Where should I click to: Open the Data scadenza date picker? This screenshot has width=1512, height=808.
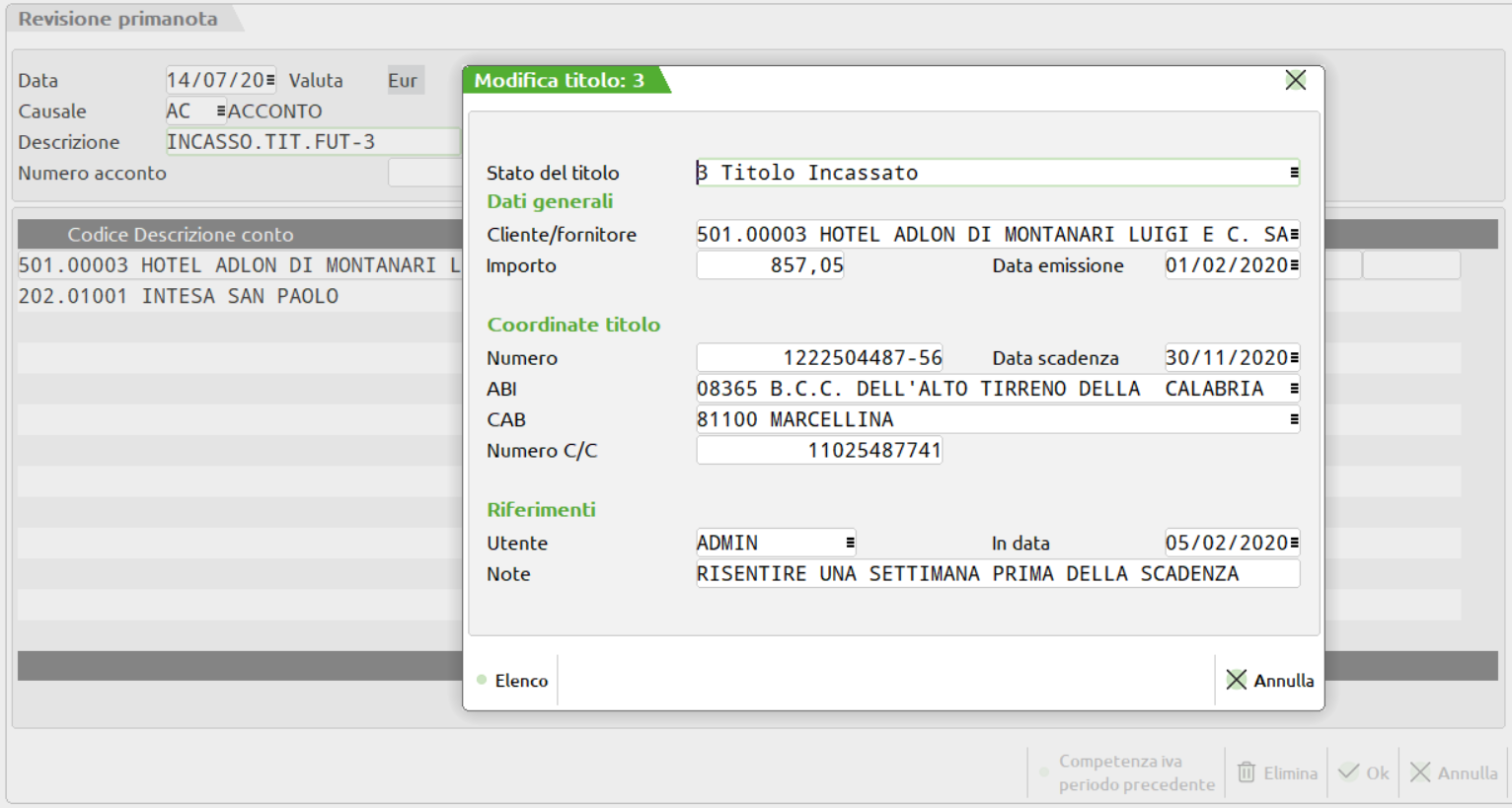[x=1293, y=358]
